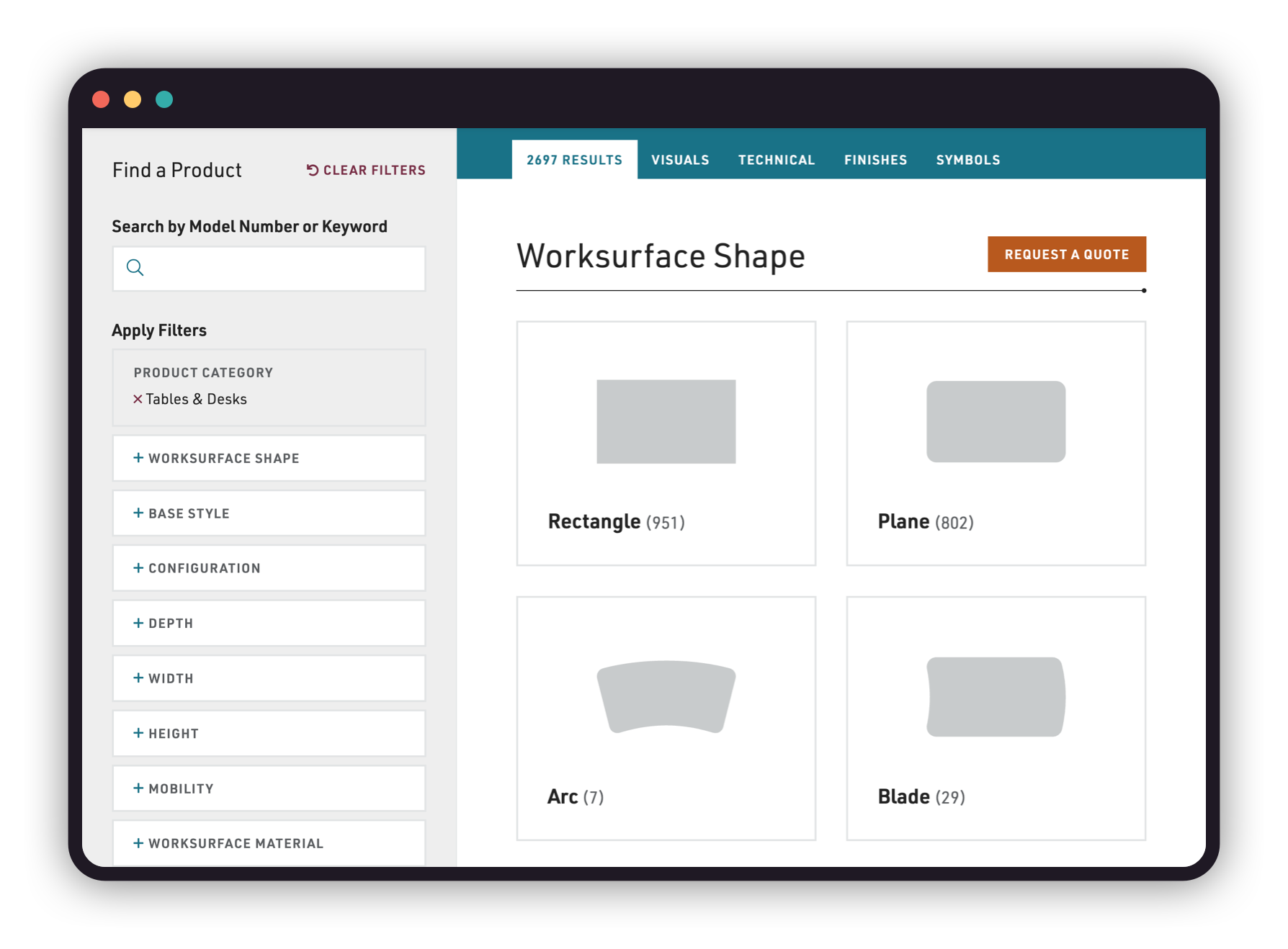The height and width of the screenshot is (949, 1288).
Task: Choose the Plane worksurface shape image
Action: click(x=996, y=422)
